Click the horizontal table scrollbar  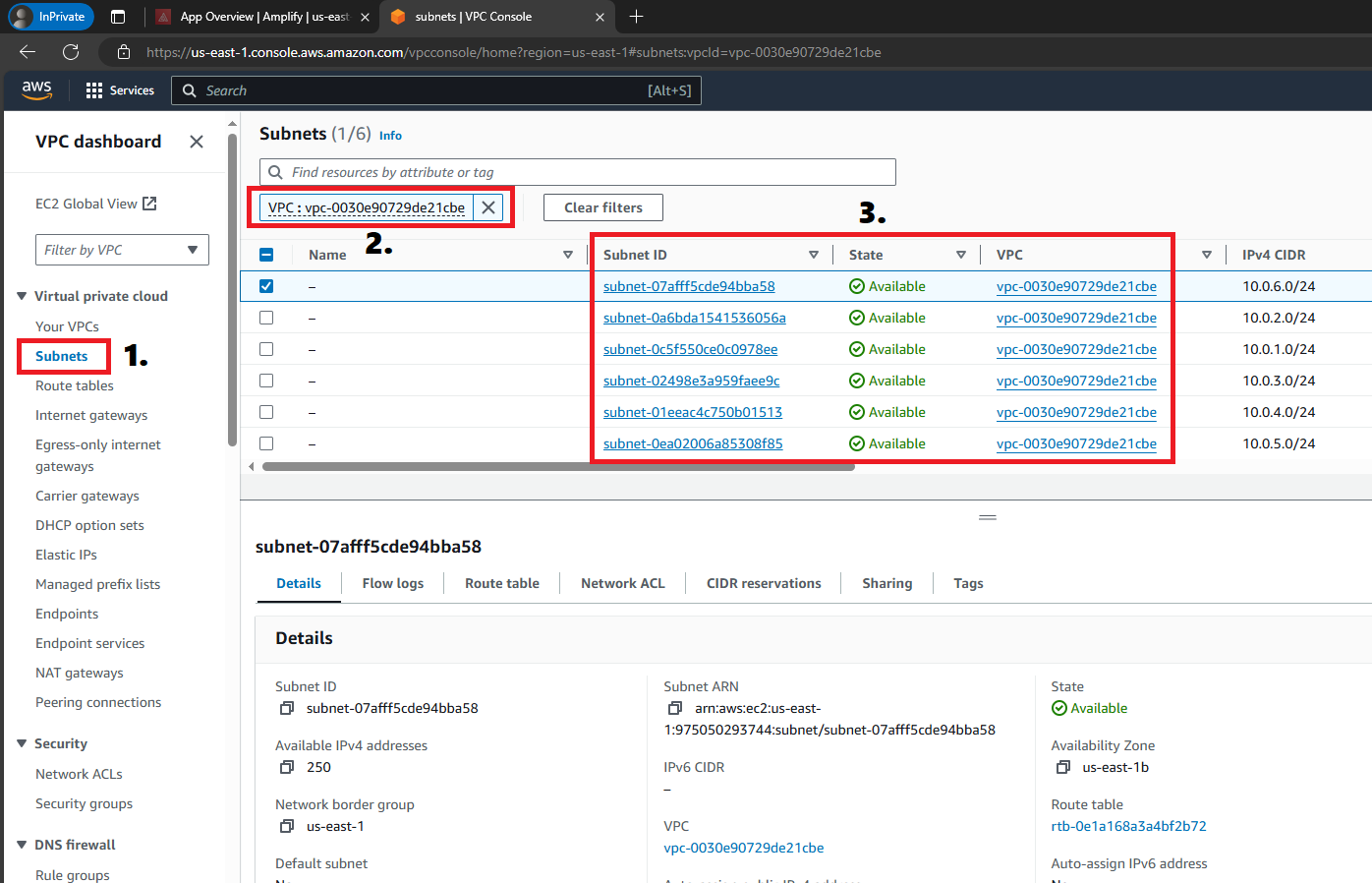558,467
